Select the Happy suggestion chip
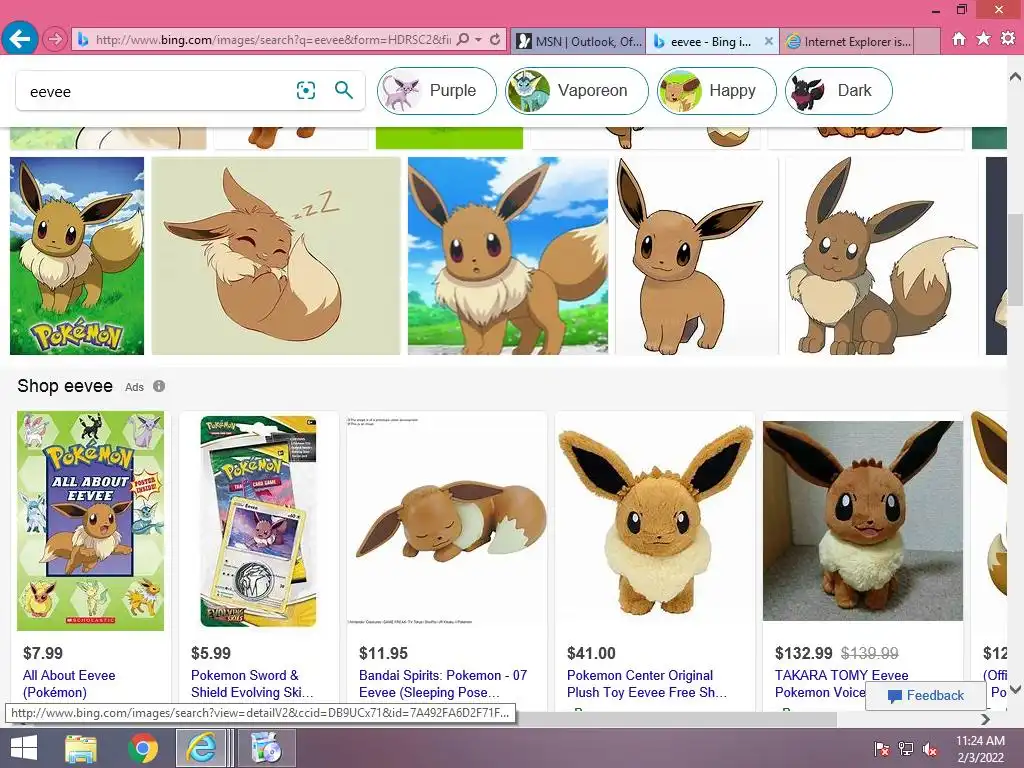 point(716,91)
